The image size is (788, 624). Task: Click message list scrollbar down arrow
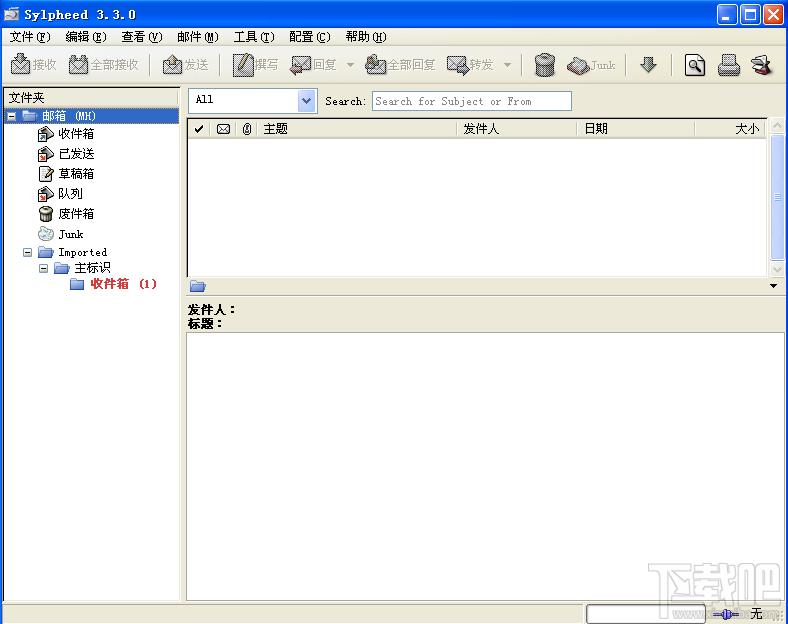point(777,269)
